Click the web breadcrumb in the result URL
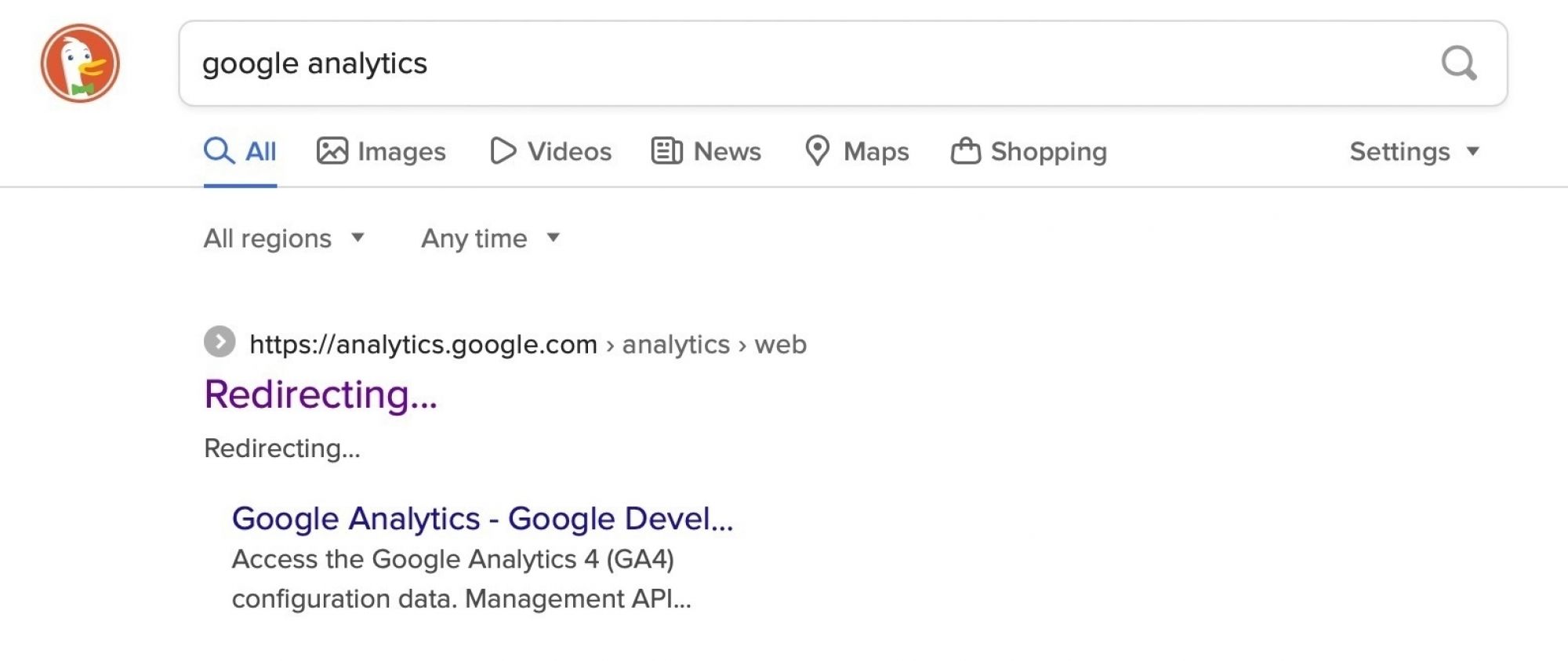 780,344
